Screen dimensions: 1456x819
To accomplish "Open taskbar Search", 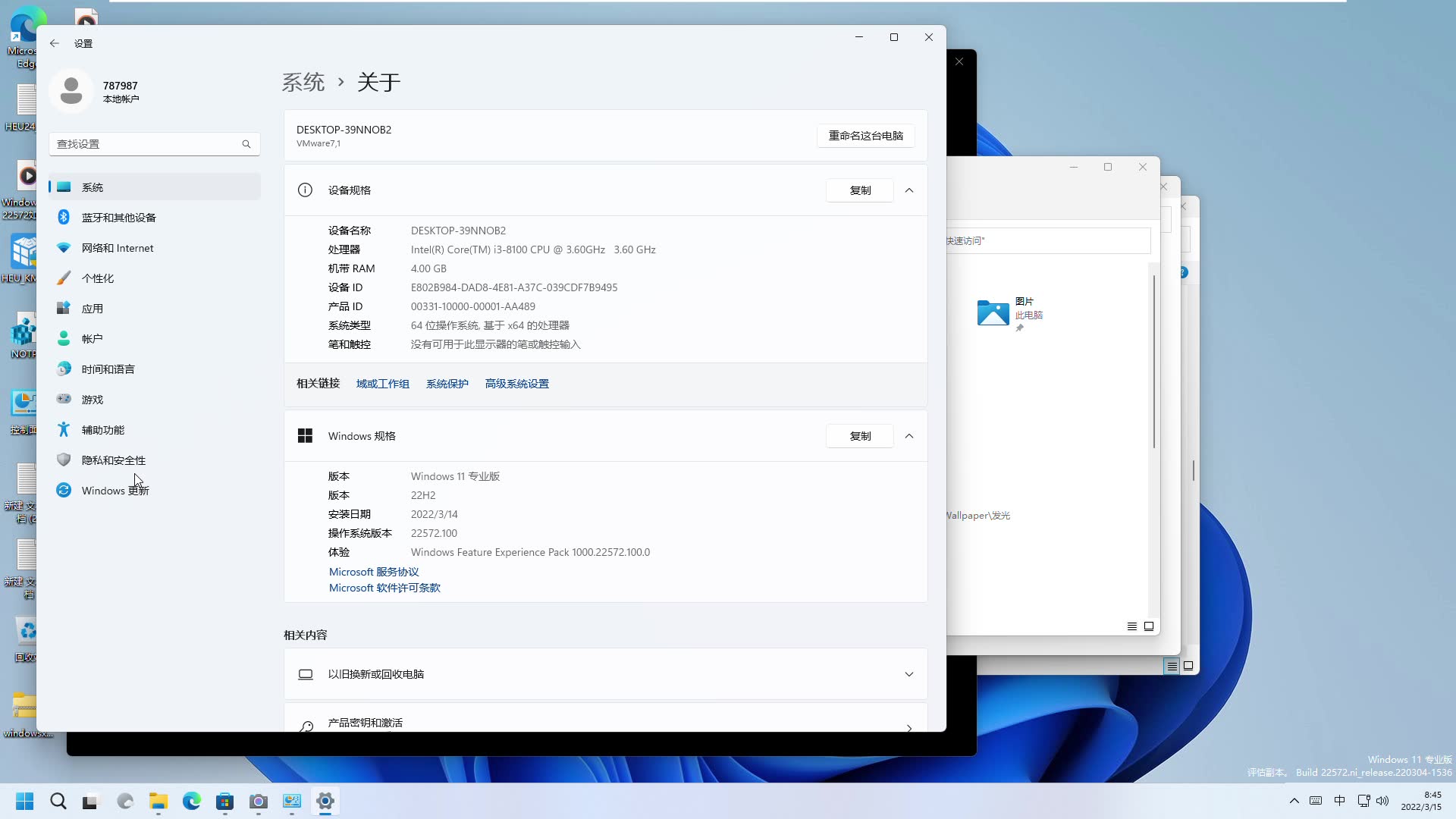I will [x=58, y=802].
